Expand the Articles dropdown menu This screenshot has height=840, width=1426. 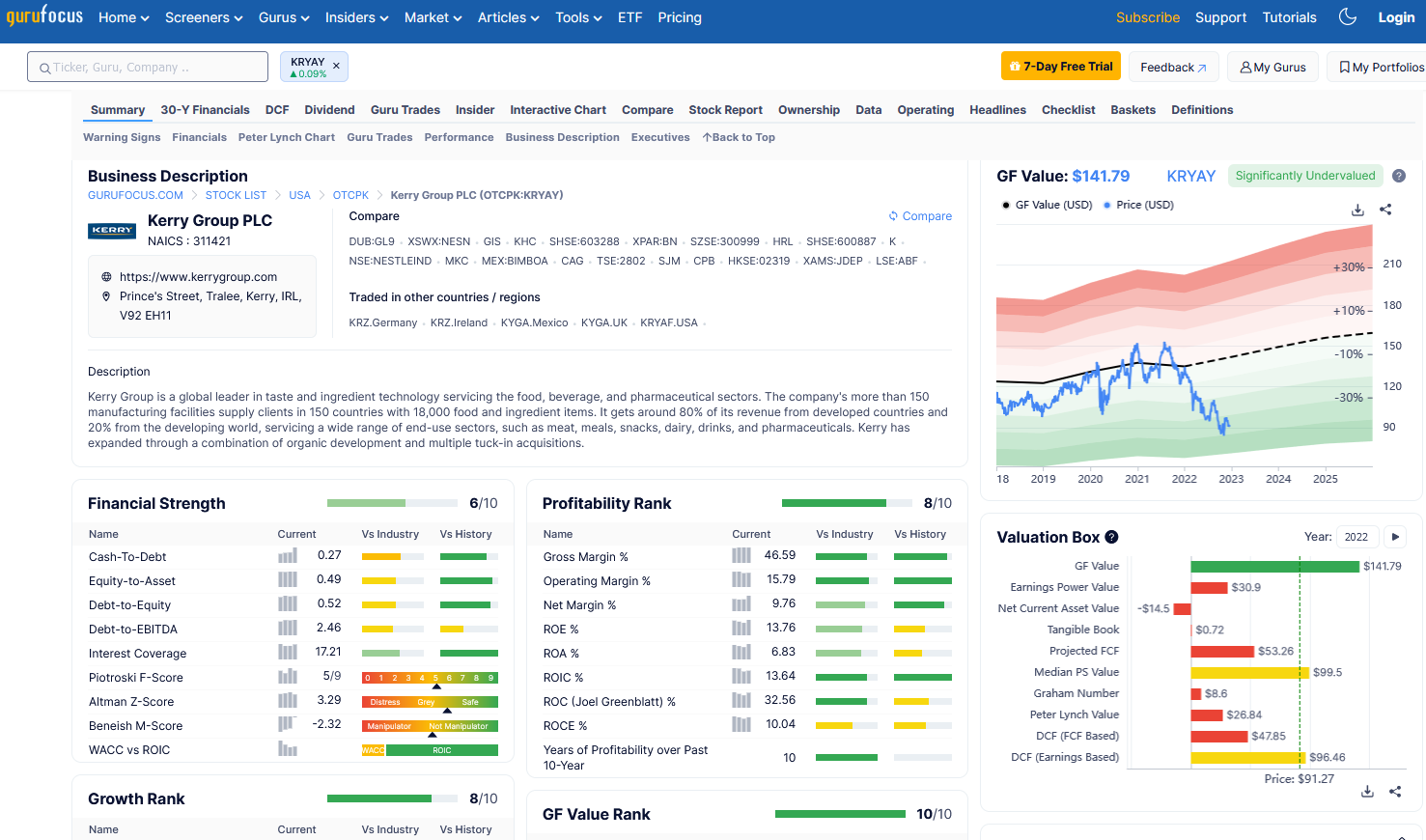click(x=508, y=17)
